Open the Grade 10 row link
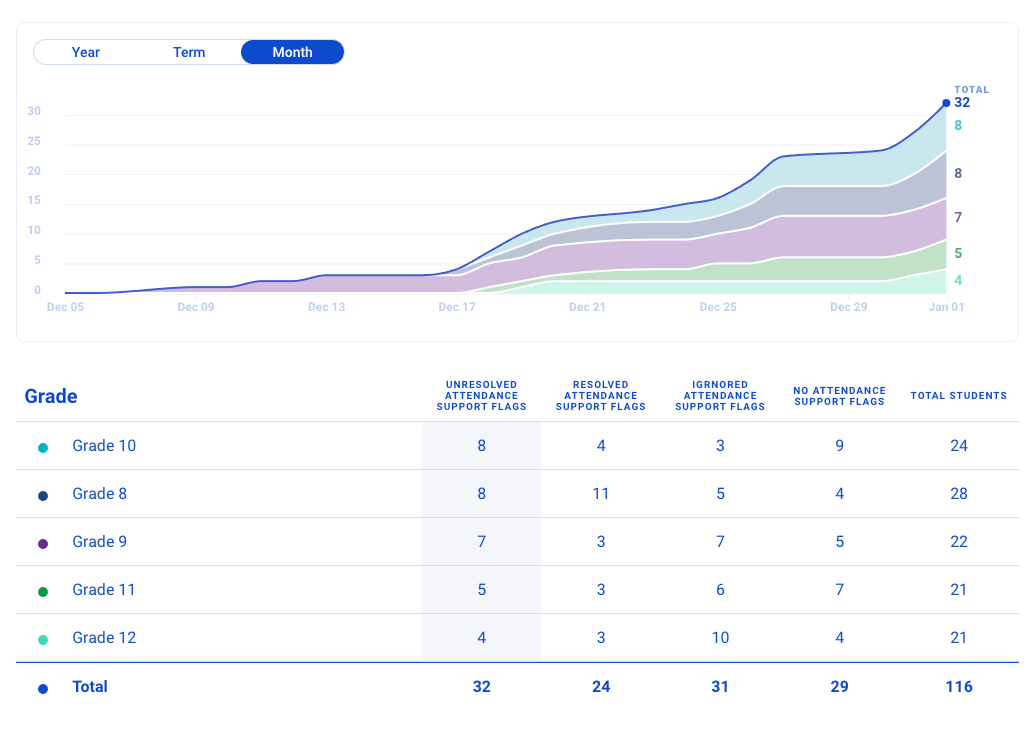This screenshot has width=1036, height=752. point(104,446)
